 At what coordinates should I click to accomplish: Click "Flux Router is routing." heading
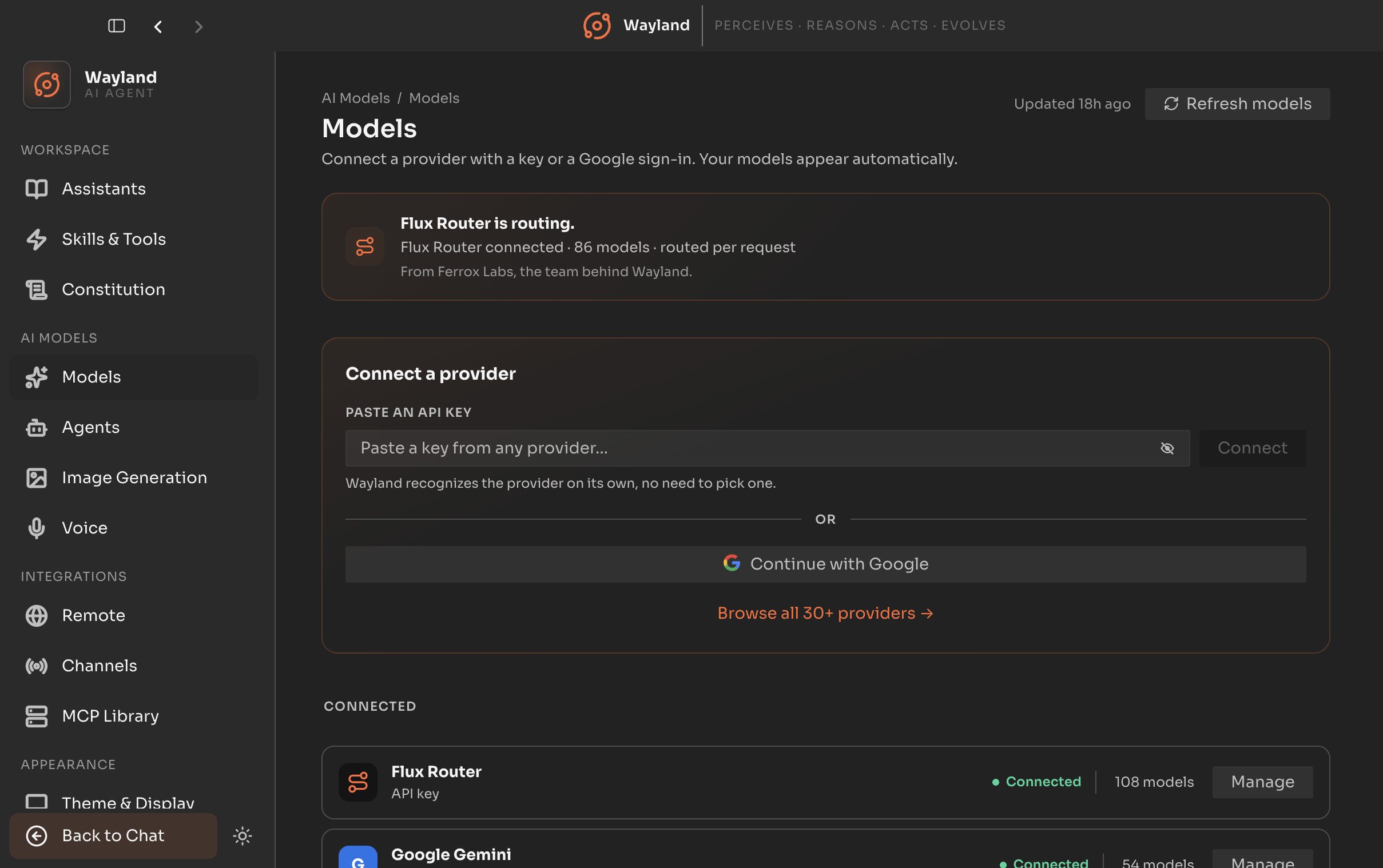pyautogui.click(x=487, y=224)
